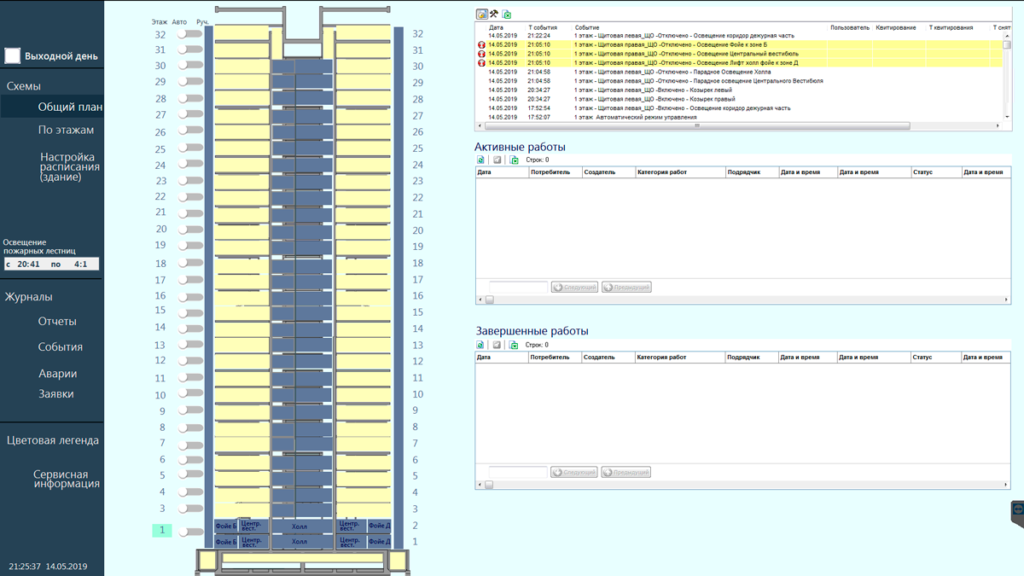1024x576 pixels.
Task: Switch floor 18 Авто/Руч. toggle
Action: 189,264
